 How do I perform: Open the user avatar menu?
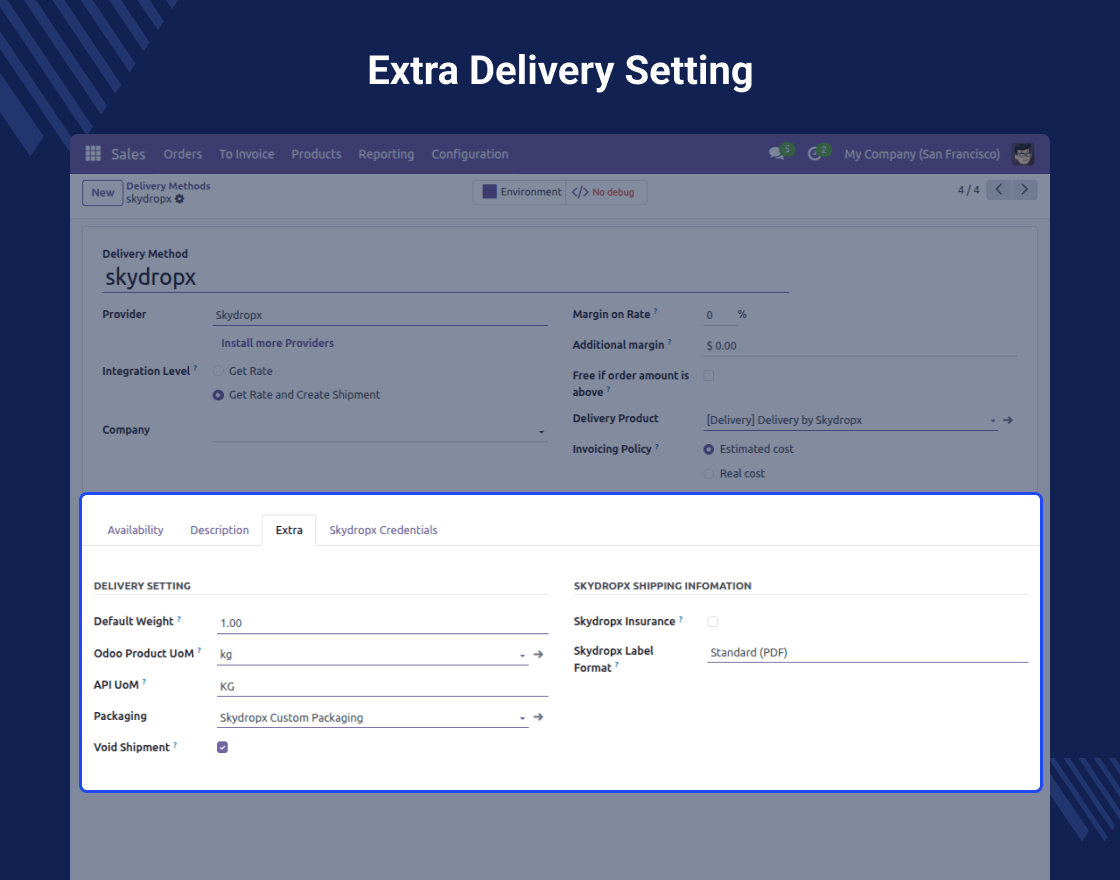(x=1023, y=154)
